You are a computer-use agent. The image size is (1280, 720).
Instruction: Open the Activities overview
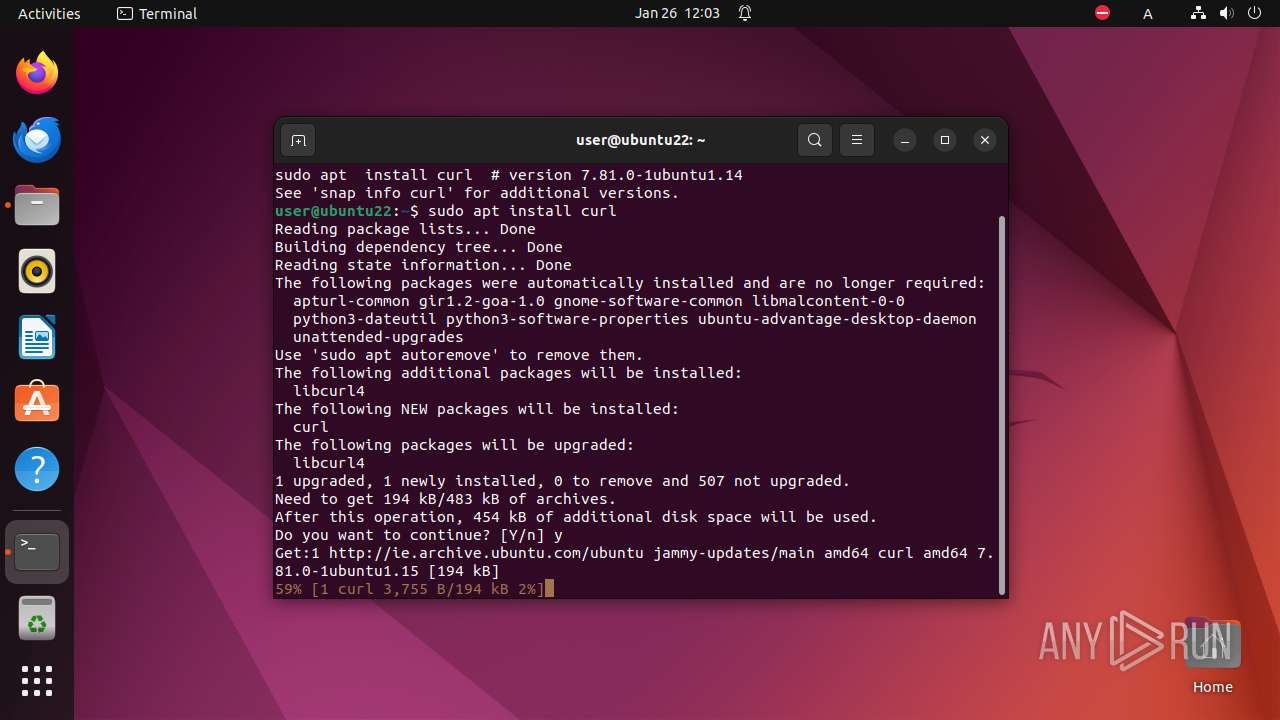click(49, 13)
